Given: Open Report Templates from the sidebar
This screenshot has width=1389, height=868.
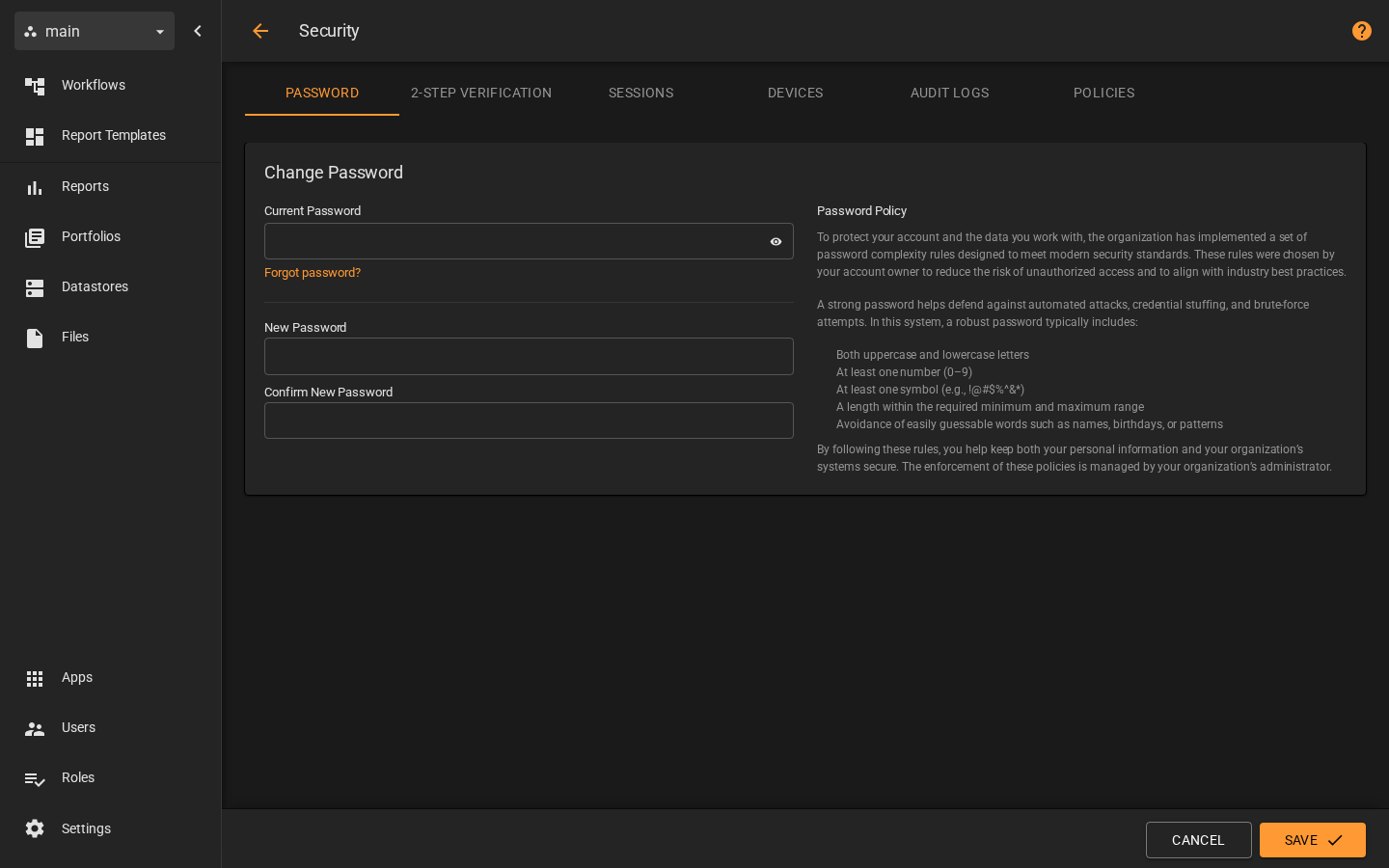Looking at the screenshot, I should point(110,135).
